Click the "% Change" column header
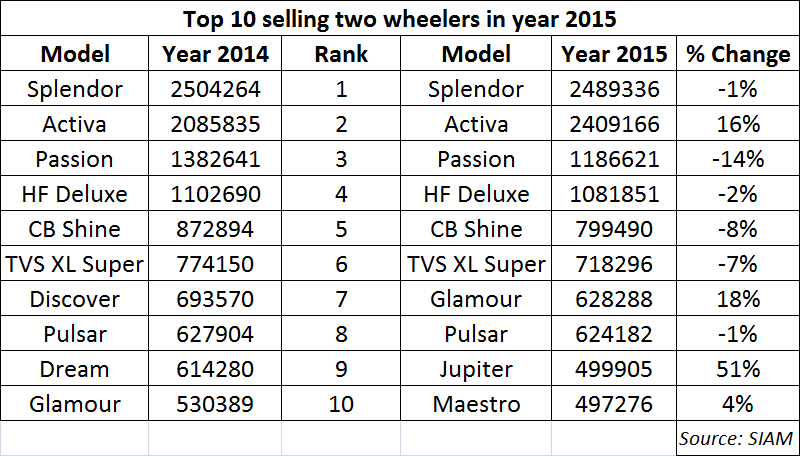This screenshot has height=456, width=800. [738, 54]
